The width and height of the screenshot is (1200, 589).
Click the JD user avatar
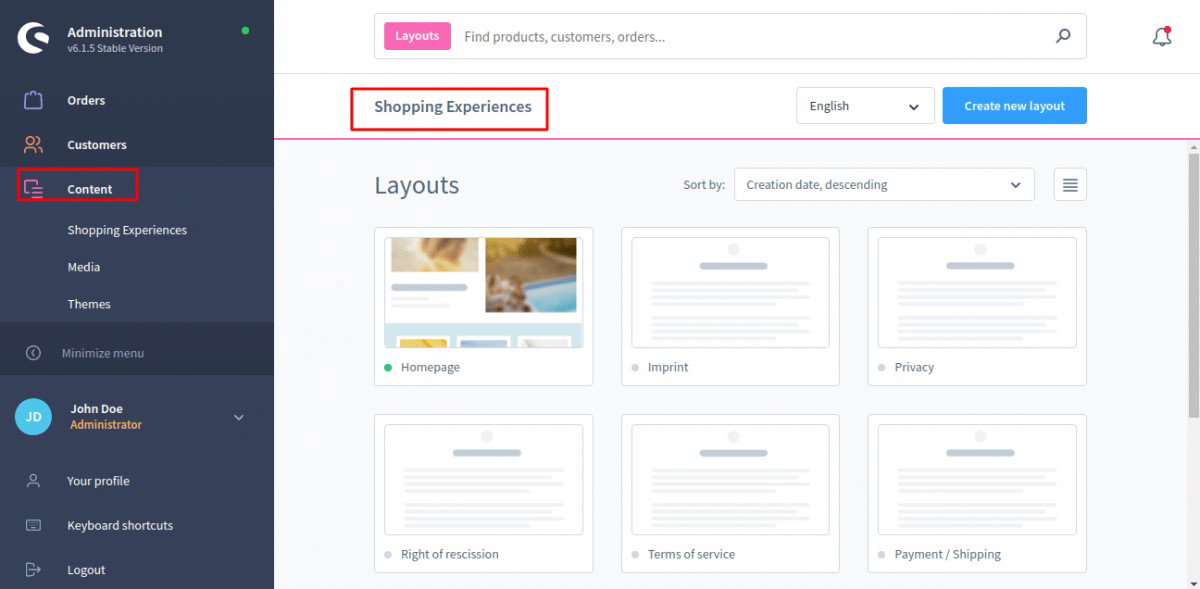click(x=33, y=417)
